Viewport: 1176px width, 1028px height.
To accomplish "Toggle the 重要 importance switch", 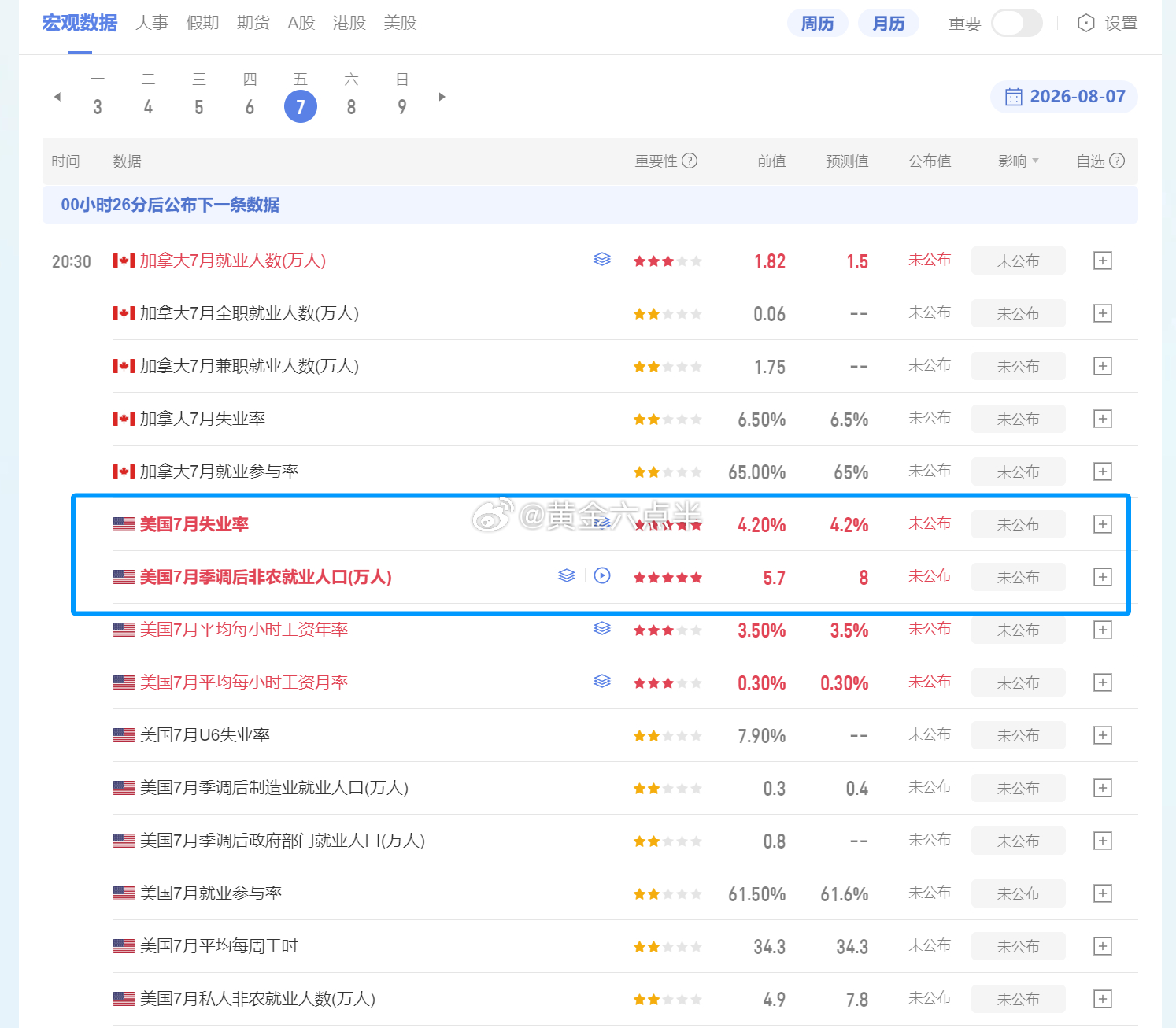I will click(x=1017, y=23).
